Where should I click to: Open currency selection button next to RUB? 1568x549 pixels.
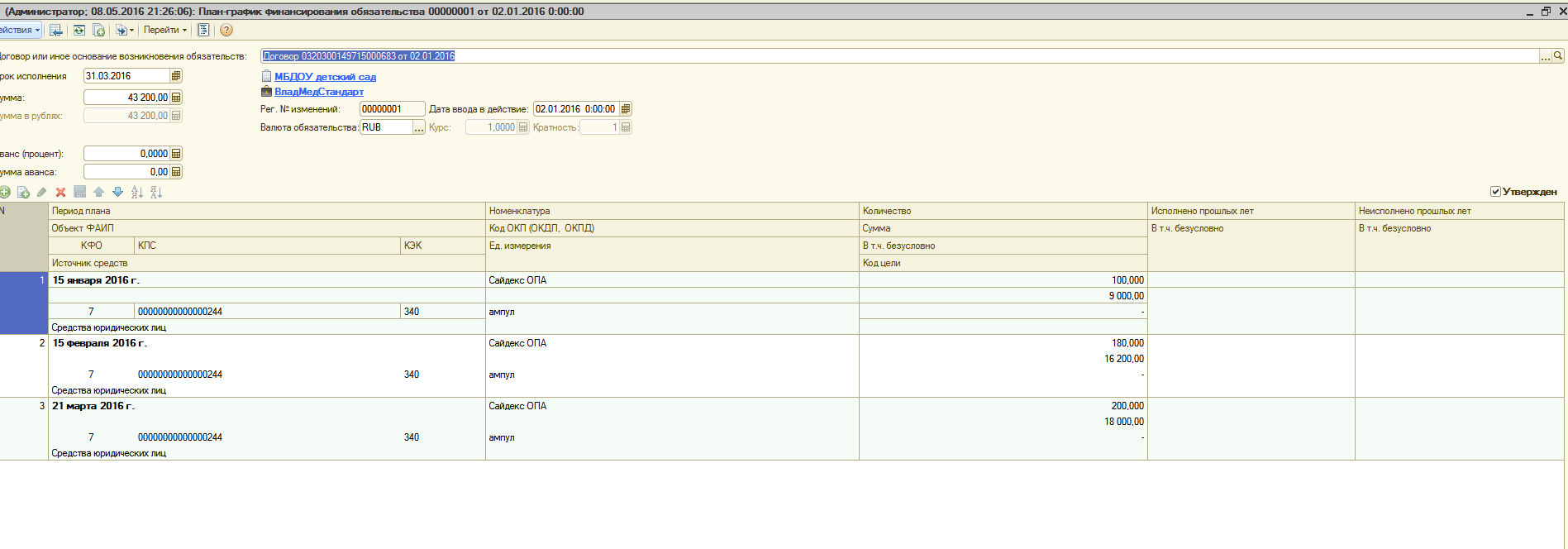pos(419,127)
